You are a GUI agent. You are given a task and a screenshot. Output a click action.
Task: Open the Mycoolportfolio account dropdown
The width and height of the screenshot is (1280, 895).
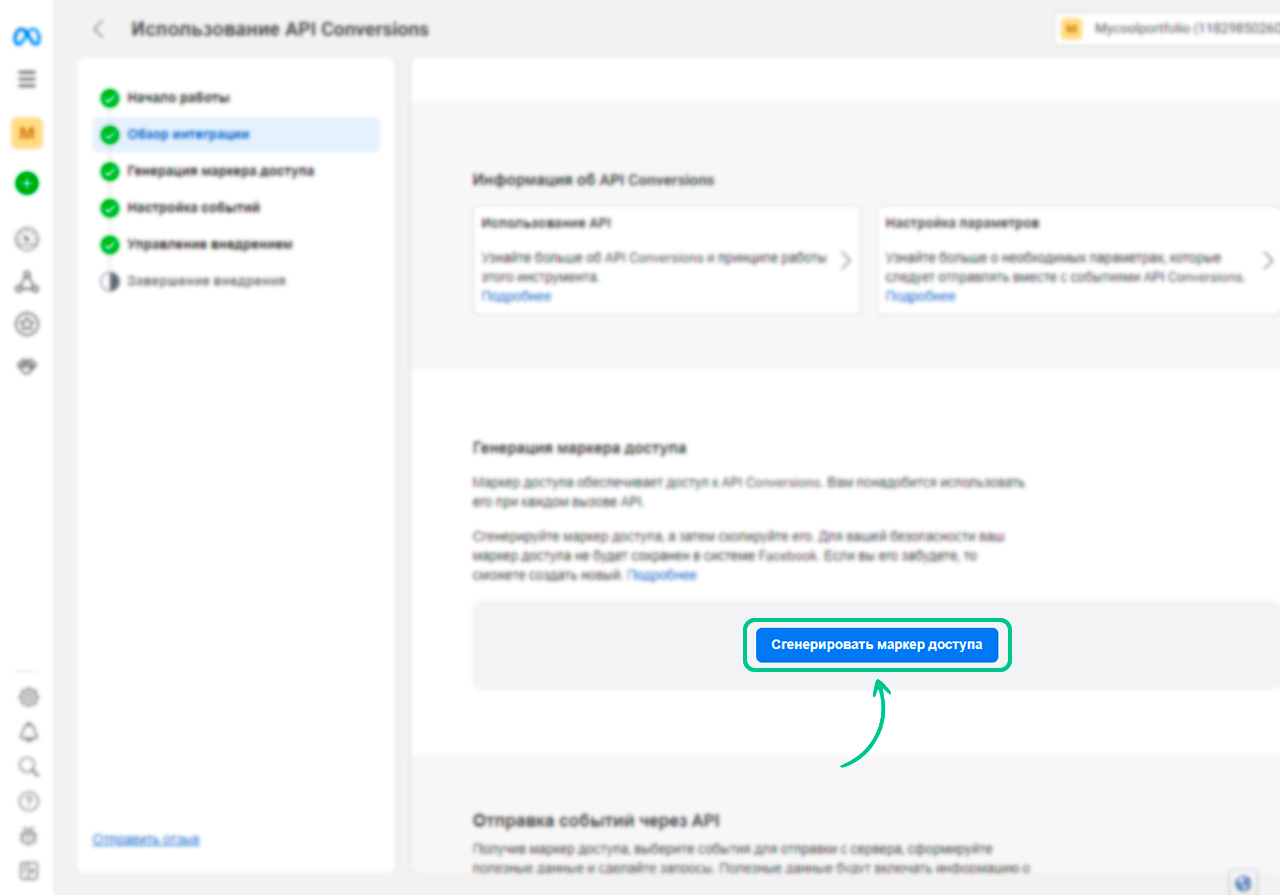point(1167,29)
